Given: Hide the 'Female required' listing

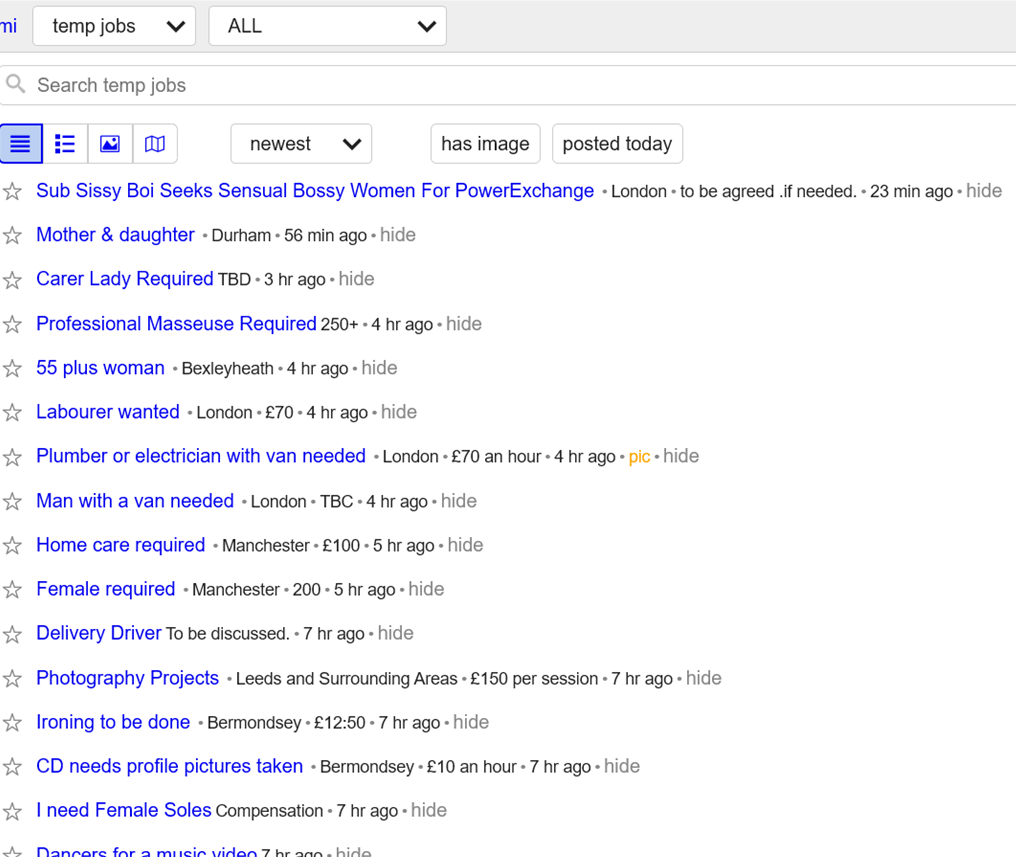Looking at the screenshot, I should (x=426, y=589).
